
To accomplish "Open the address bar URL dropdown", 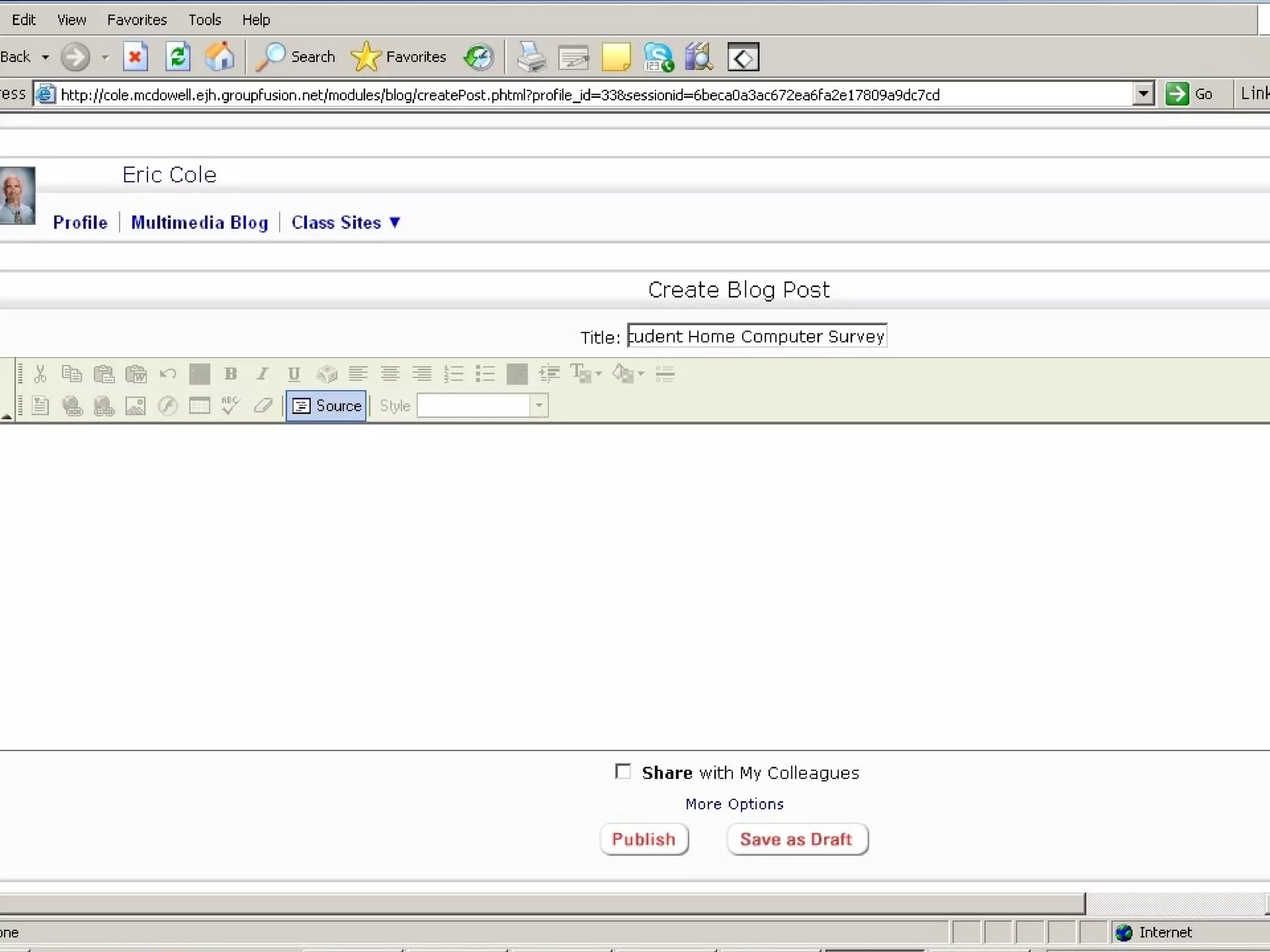I will point(1142,94).
